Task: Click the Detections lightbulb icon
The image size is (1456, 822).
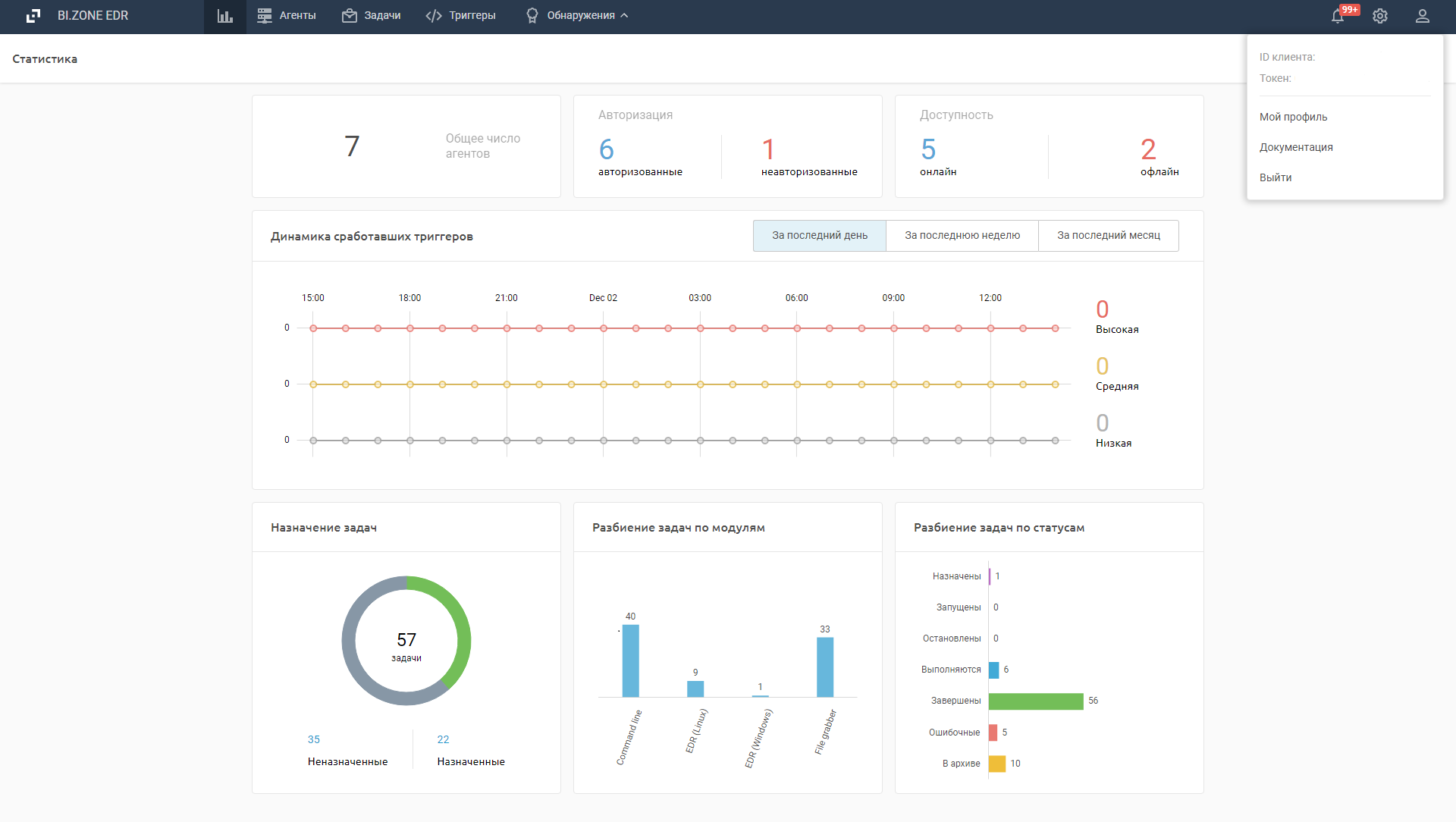Action: [532, 16]
